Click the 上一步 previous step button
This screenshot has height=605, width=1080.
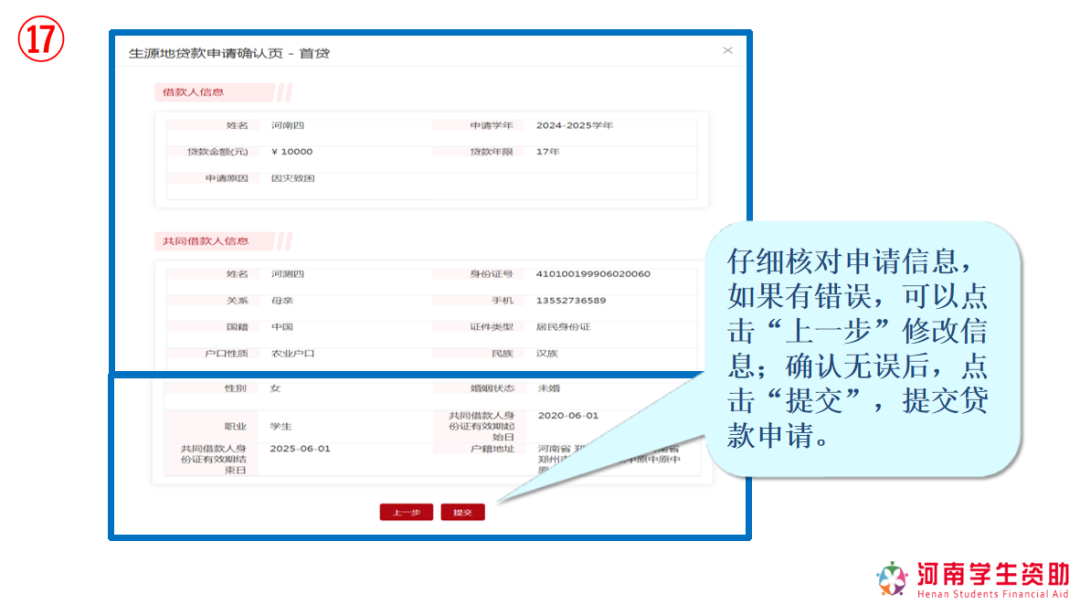point(406,512)
